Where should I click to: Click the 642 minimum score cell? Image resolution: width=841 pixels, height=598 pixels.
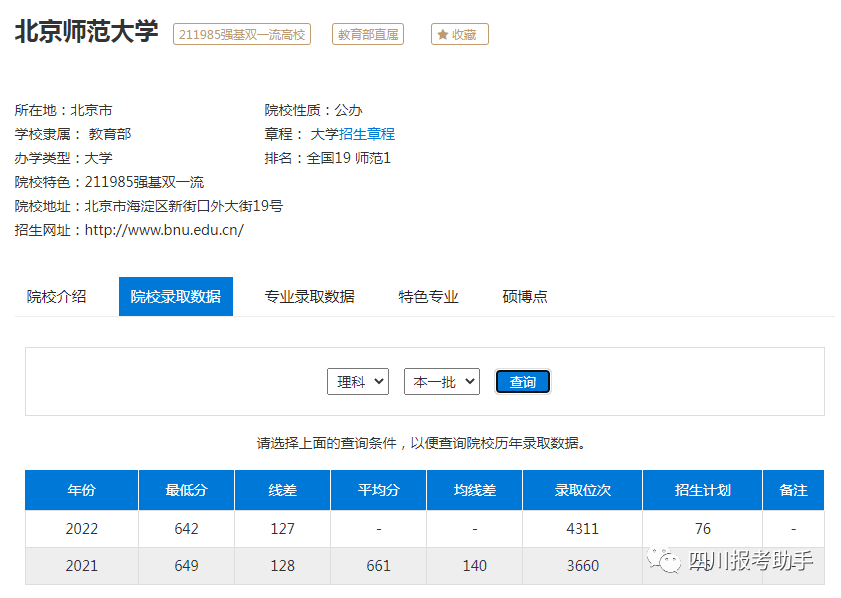[x=186, y=529]
